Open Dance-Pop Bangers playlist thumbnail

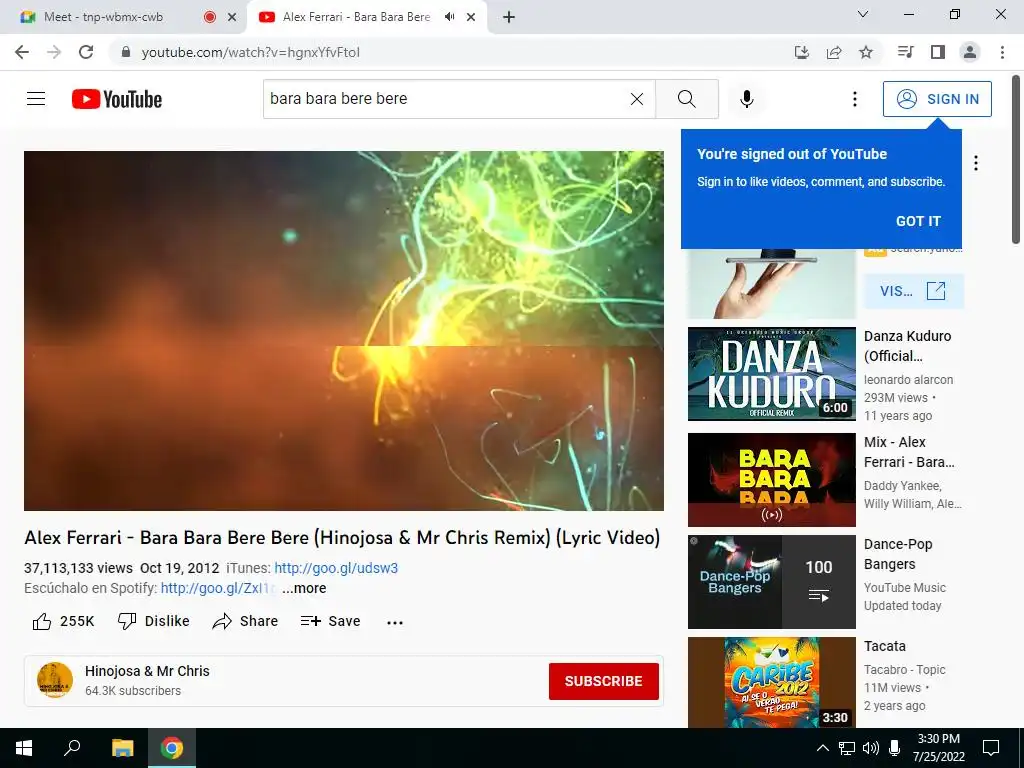point(771,582)
